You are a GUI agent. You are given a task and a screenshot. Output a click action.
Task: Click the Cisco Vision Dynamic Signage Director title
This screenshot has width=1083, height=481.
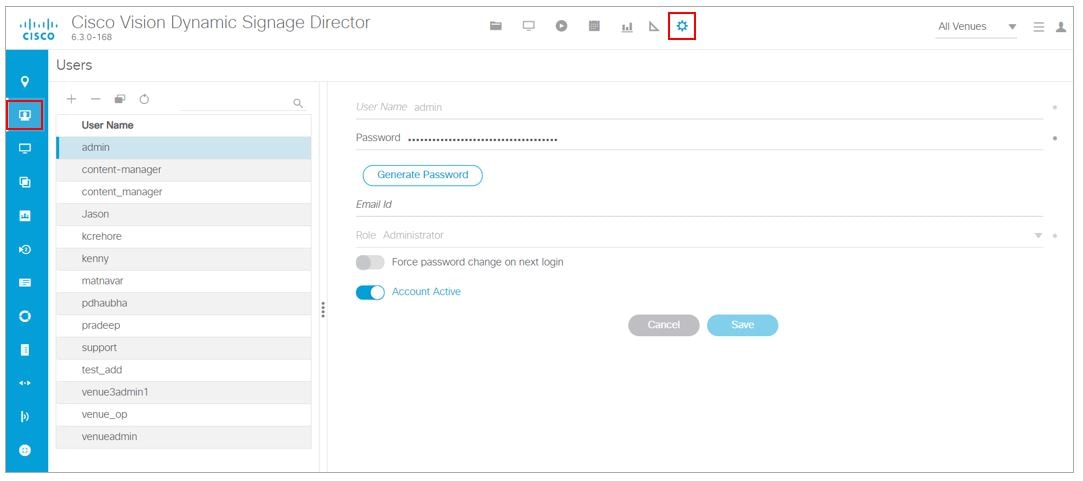(x=221, y=22)
